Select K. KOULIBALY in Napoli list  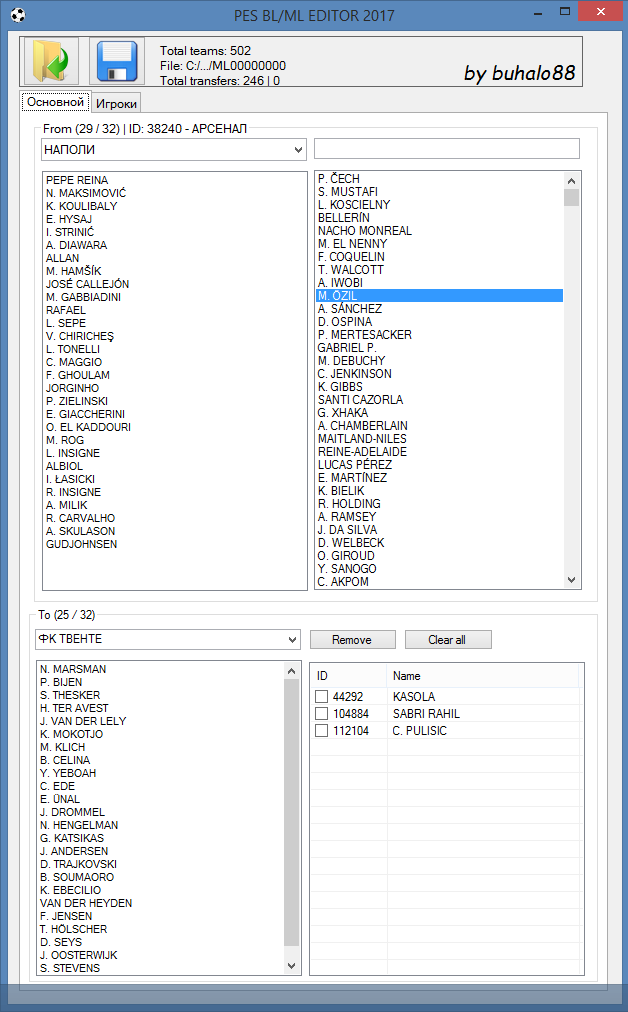(x=81, y=206)
